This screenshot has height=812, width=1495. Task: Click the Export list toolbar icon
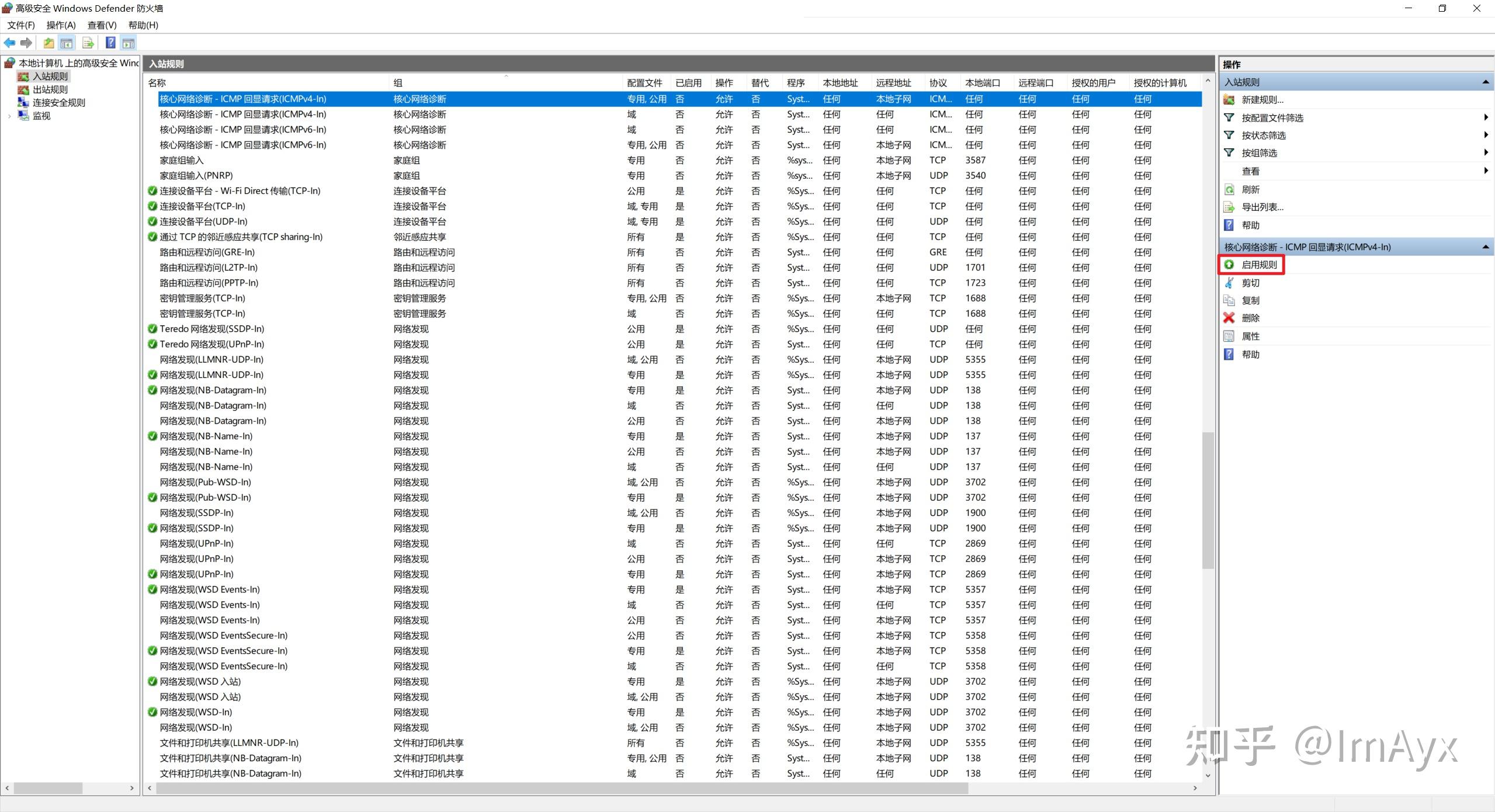click(x=88, y=43)
